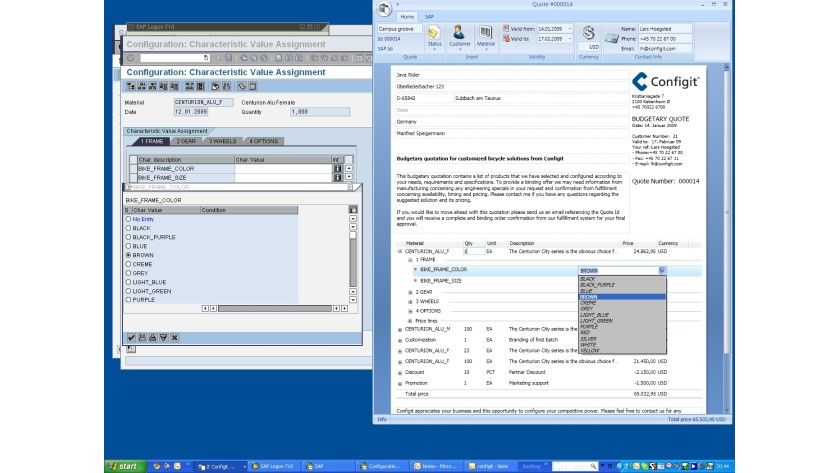The width and height of the screenshot is (840, 473).
Task: Open the BIKE_FRAME_COLOR dropdown showing BROWN
Action: pyautogui.click(x=662, y=271)
